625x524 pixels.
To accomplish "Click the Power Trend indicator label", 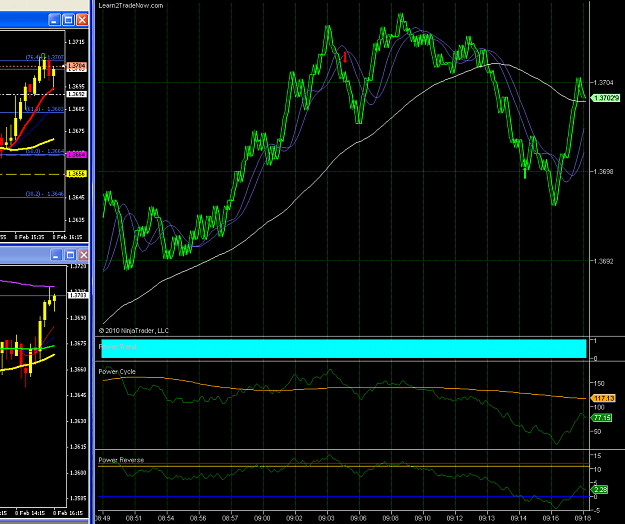I will [x=118, y=347].
